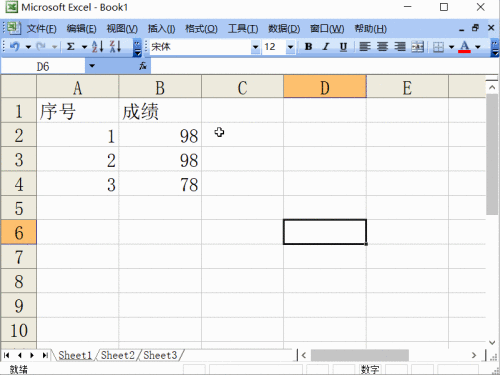500x375 pixels.
Task: Open the font name dropdown
Action: coord(255,47)
